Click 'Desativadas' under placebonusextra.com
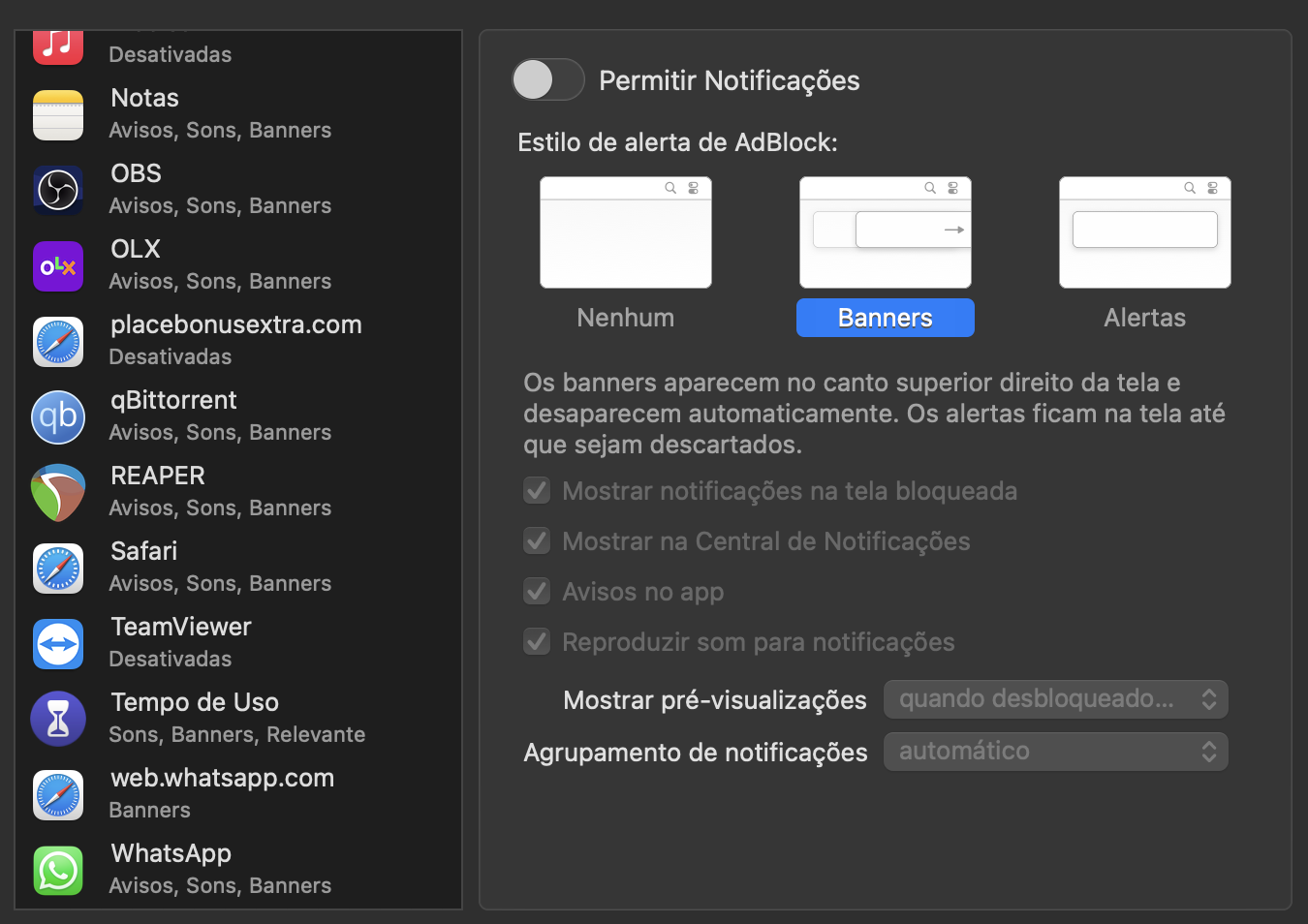The width and height of the screenshot is (1308, 924). point(171,356)
